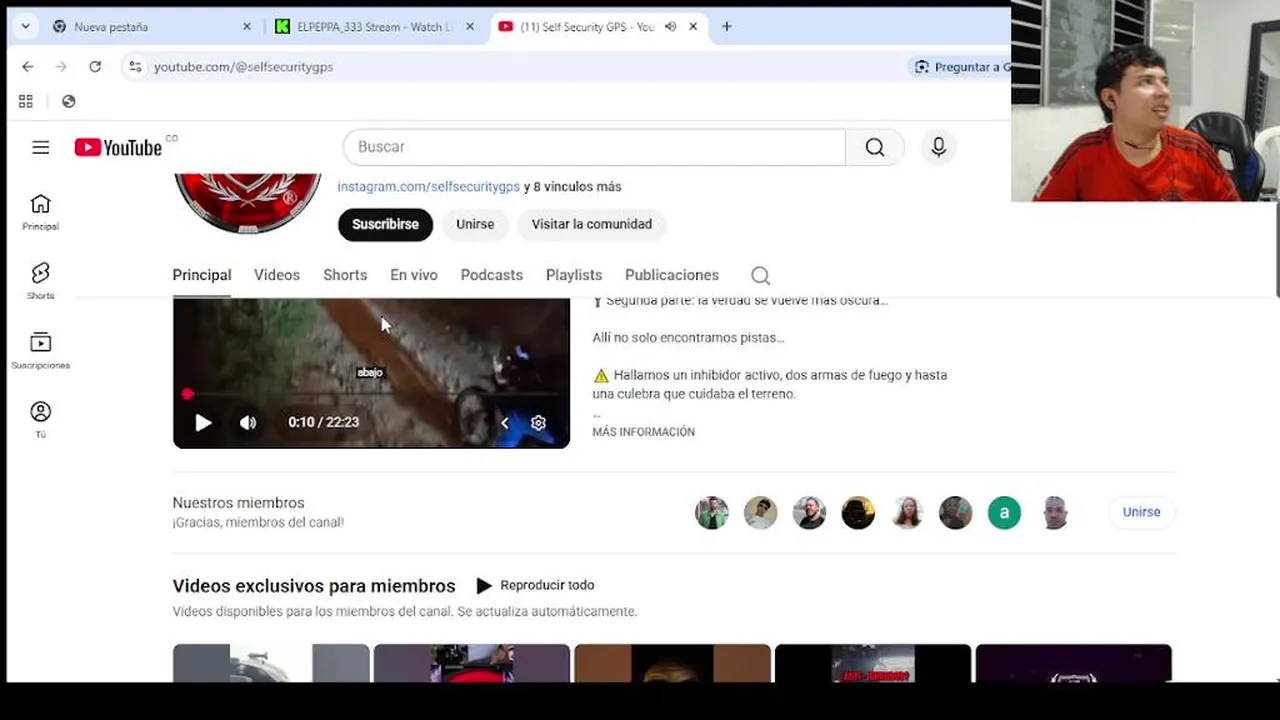Close the Nueva pestaña tab

(x=247, y=26)
